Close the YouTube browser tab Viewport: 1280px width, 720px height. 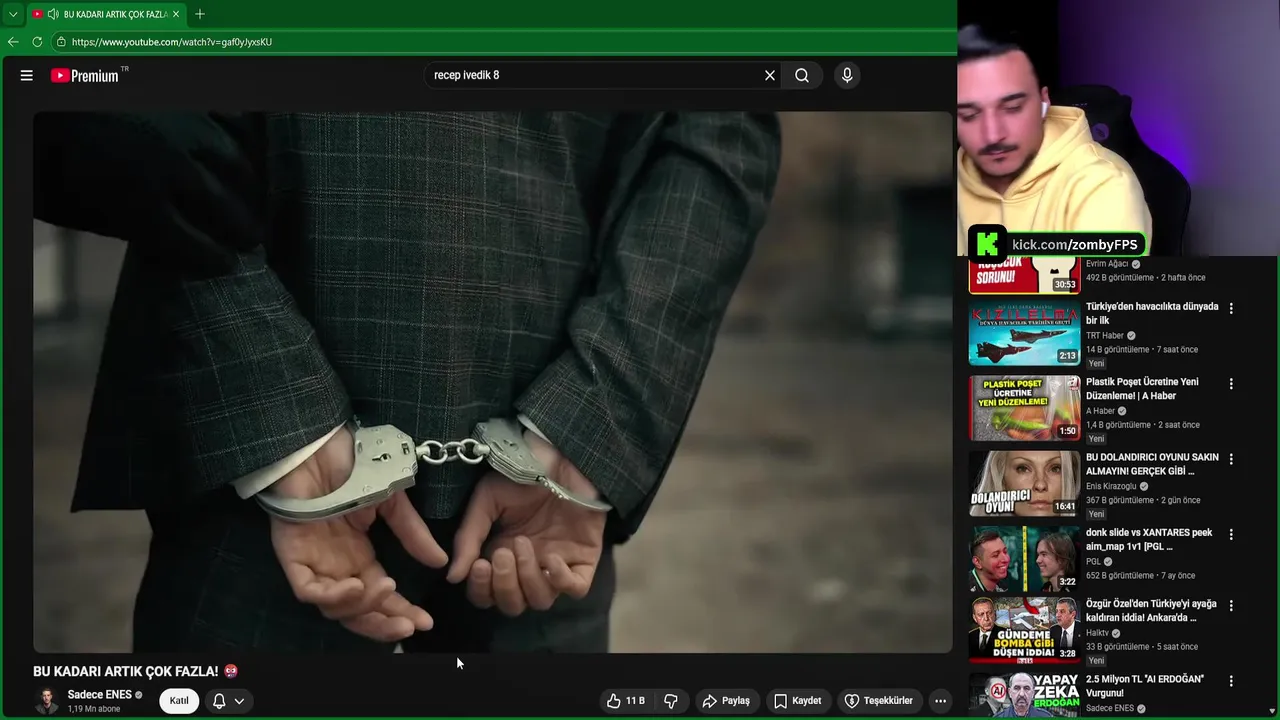tap(176, 14)
